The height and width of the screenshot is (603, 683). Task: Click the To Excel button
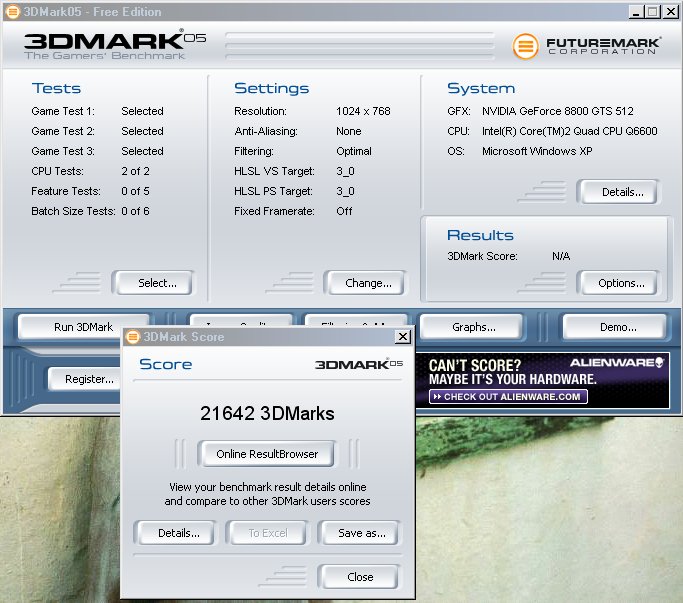coord(267,533)
